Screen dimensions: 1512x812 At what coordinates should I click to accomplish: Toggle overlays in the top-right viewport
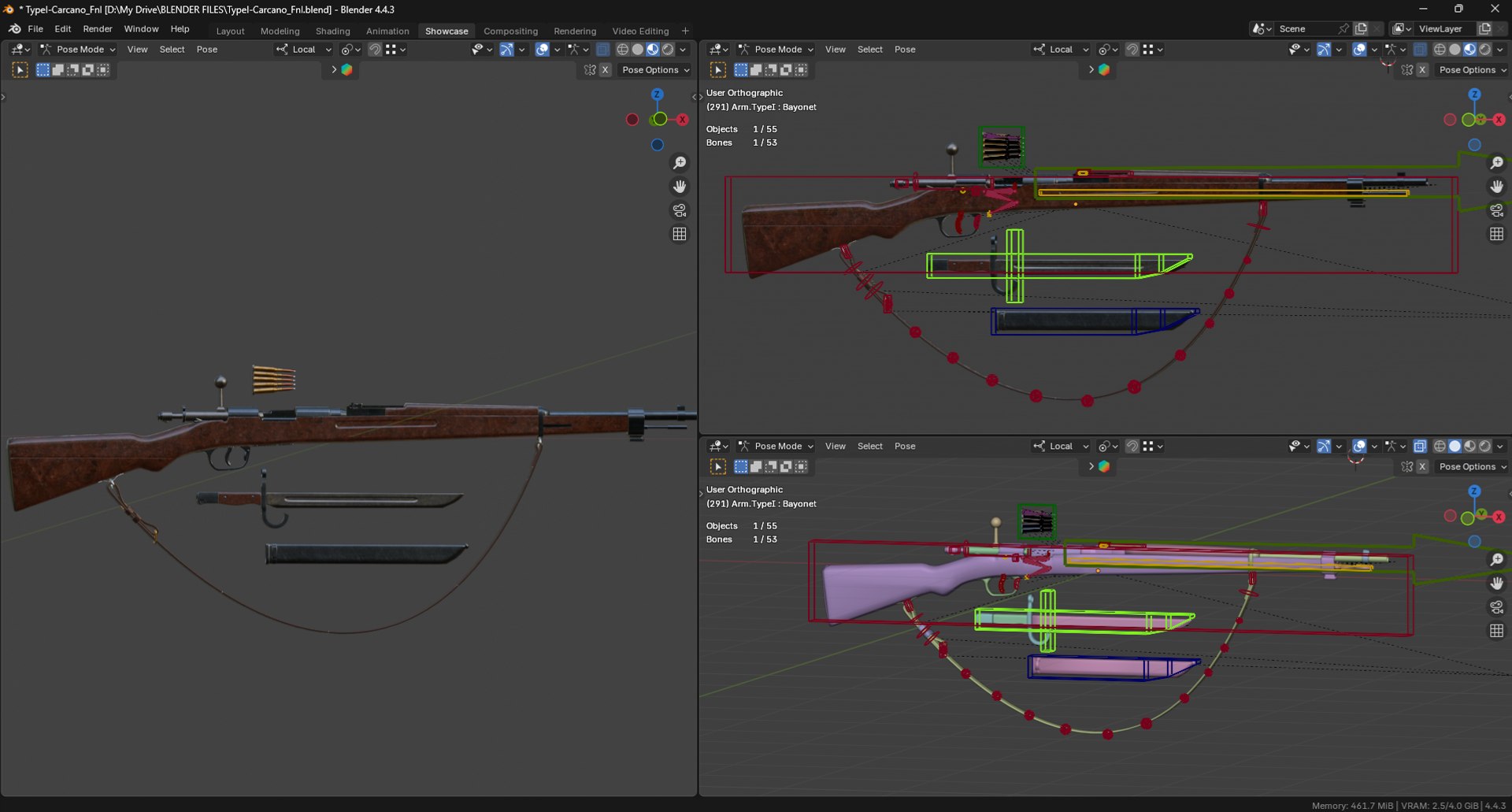click(1359, 50)
